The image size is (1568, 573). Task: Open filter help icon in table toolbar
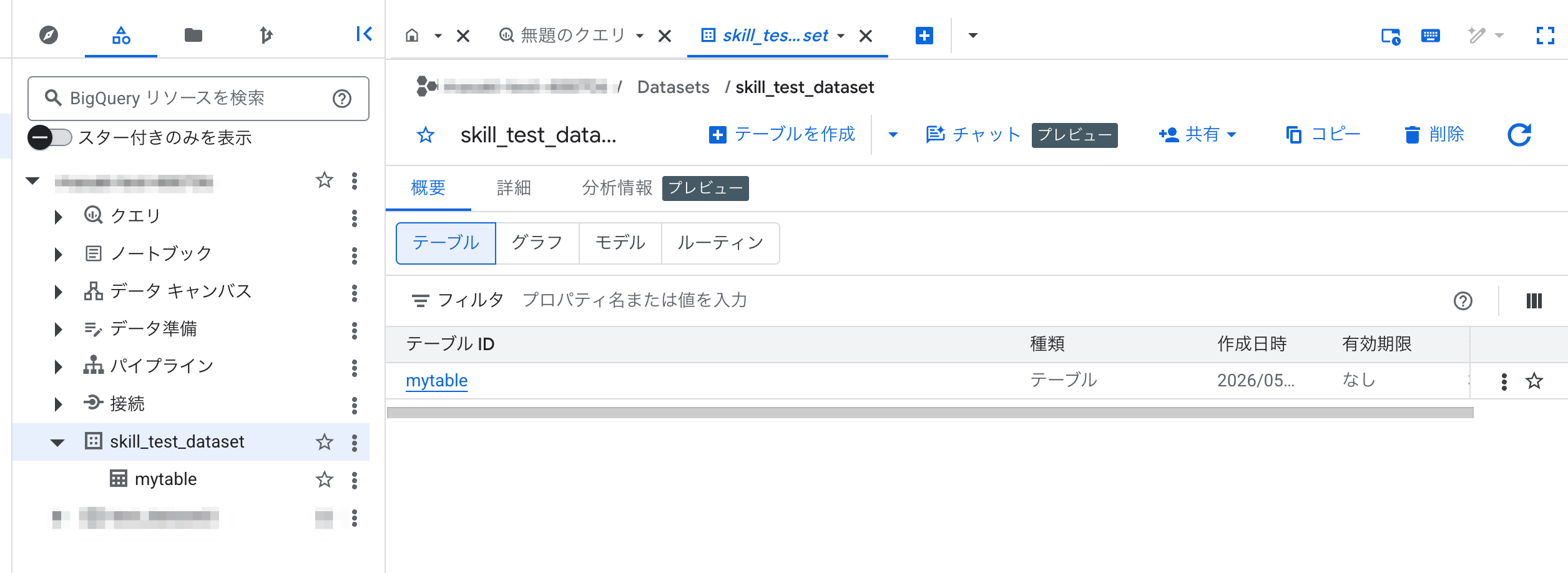(x=1463, y=301)
